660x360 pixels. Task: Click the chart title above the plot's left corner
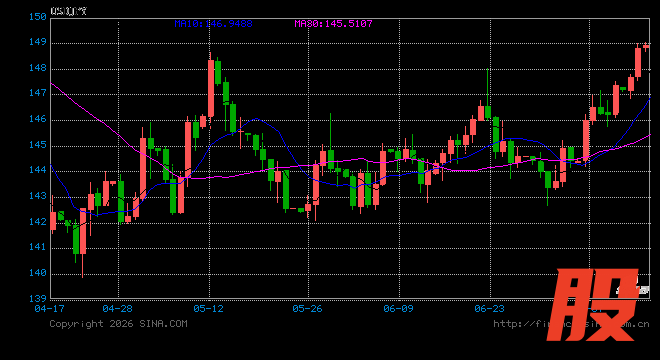tap(69, 11)
